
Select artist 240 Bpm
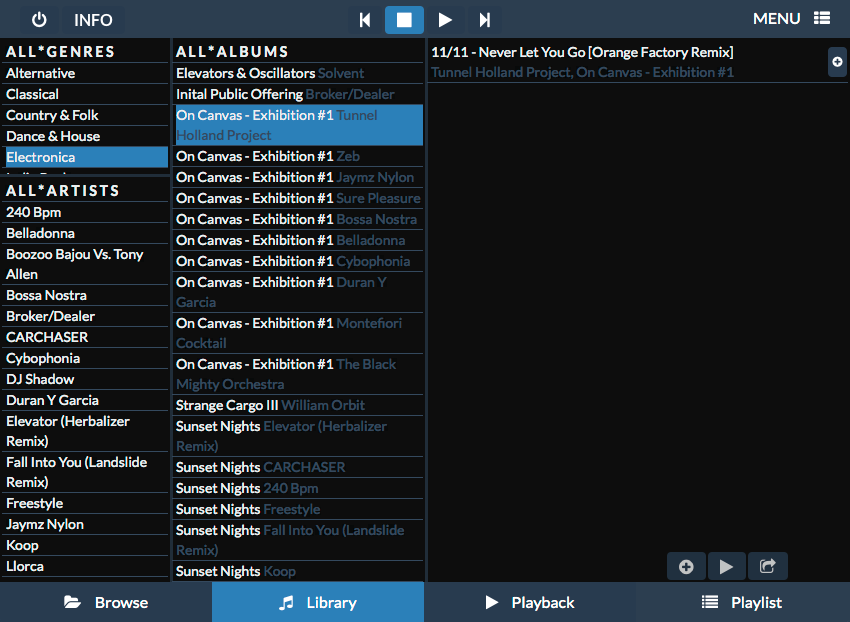point(86,212)
